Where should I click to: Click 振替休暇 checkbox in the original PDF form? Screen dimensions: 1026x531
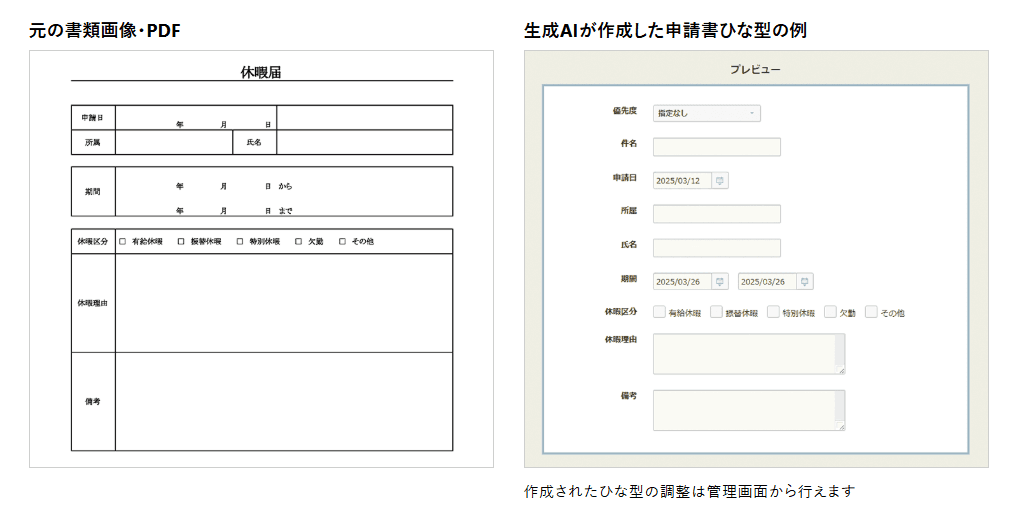[x=181, y=241]
